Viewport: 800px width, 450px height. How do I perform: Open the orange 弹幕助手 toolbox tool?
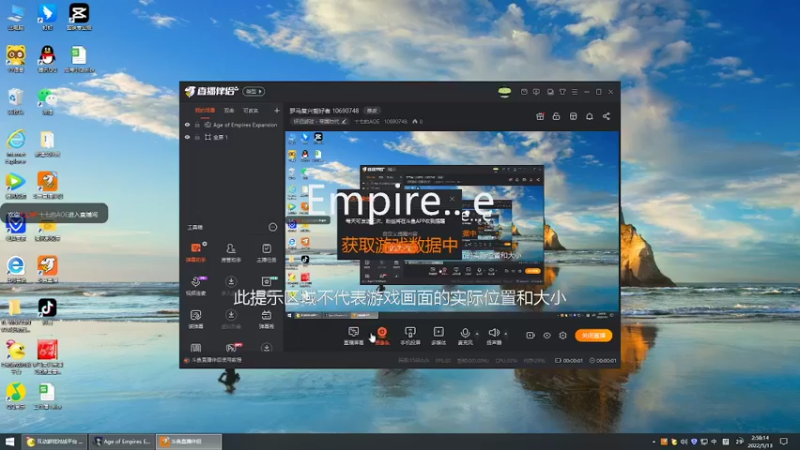(x=196, y=253)
